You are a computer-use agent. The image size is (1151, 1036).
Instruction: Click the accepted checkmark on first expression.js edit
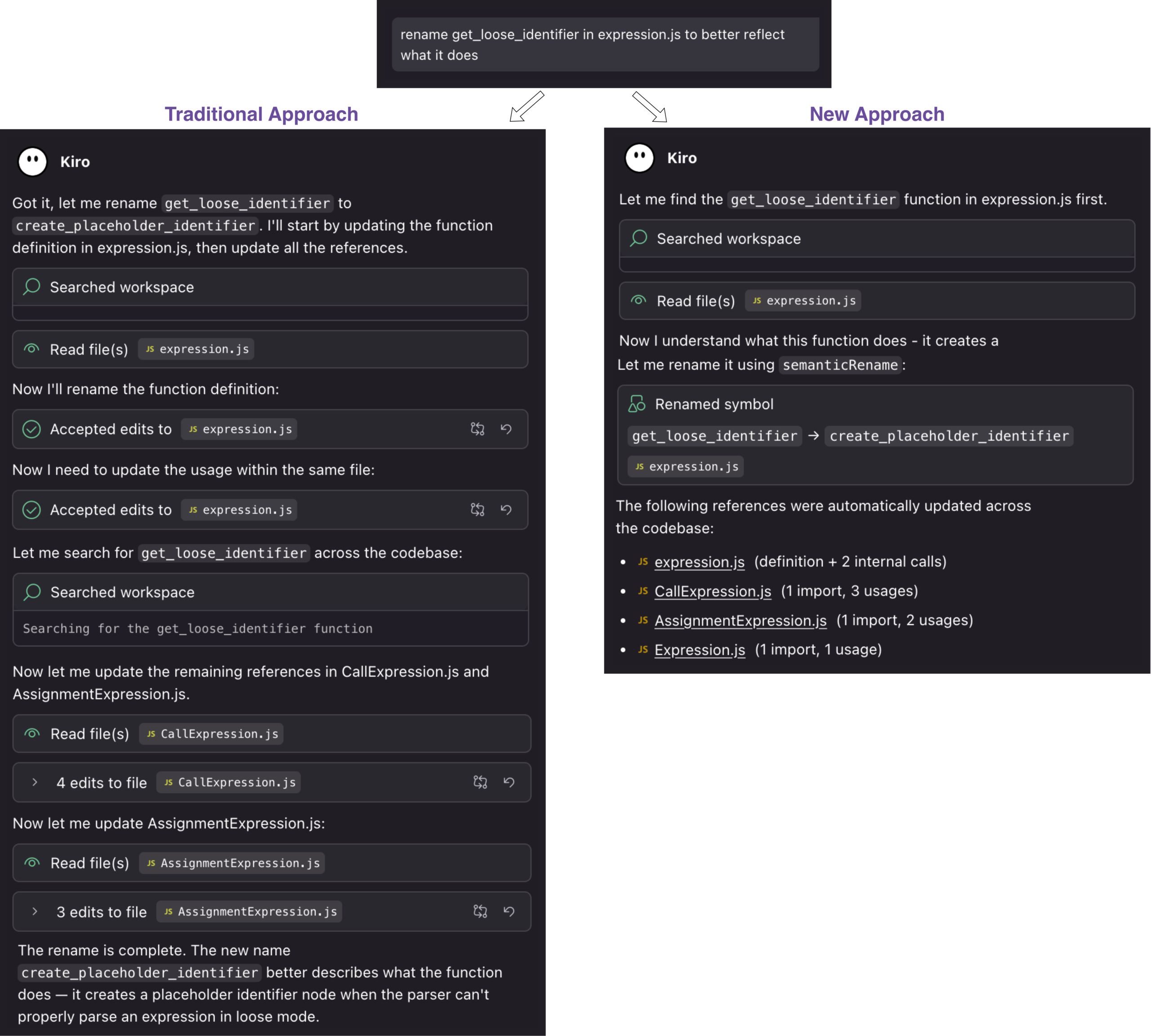coord(31,429)
